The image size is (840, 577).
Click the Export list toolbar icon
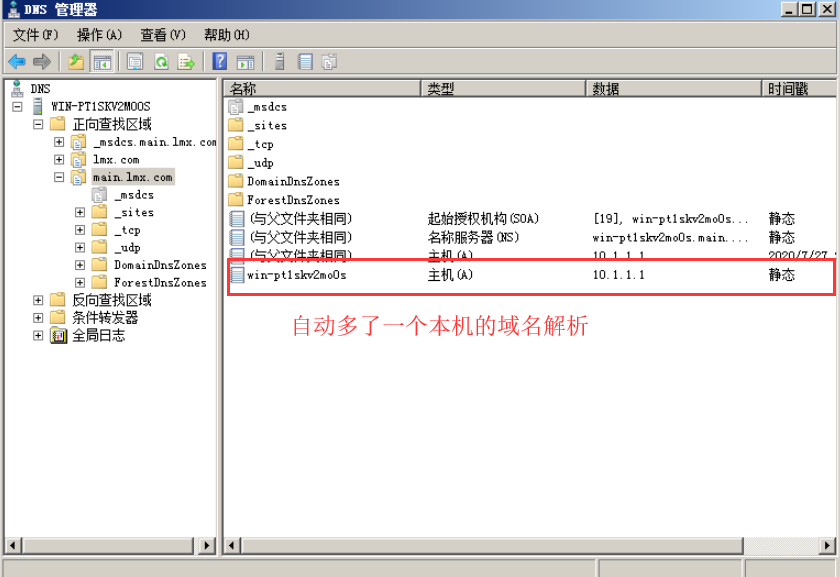click(186, 62)
